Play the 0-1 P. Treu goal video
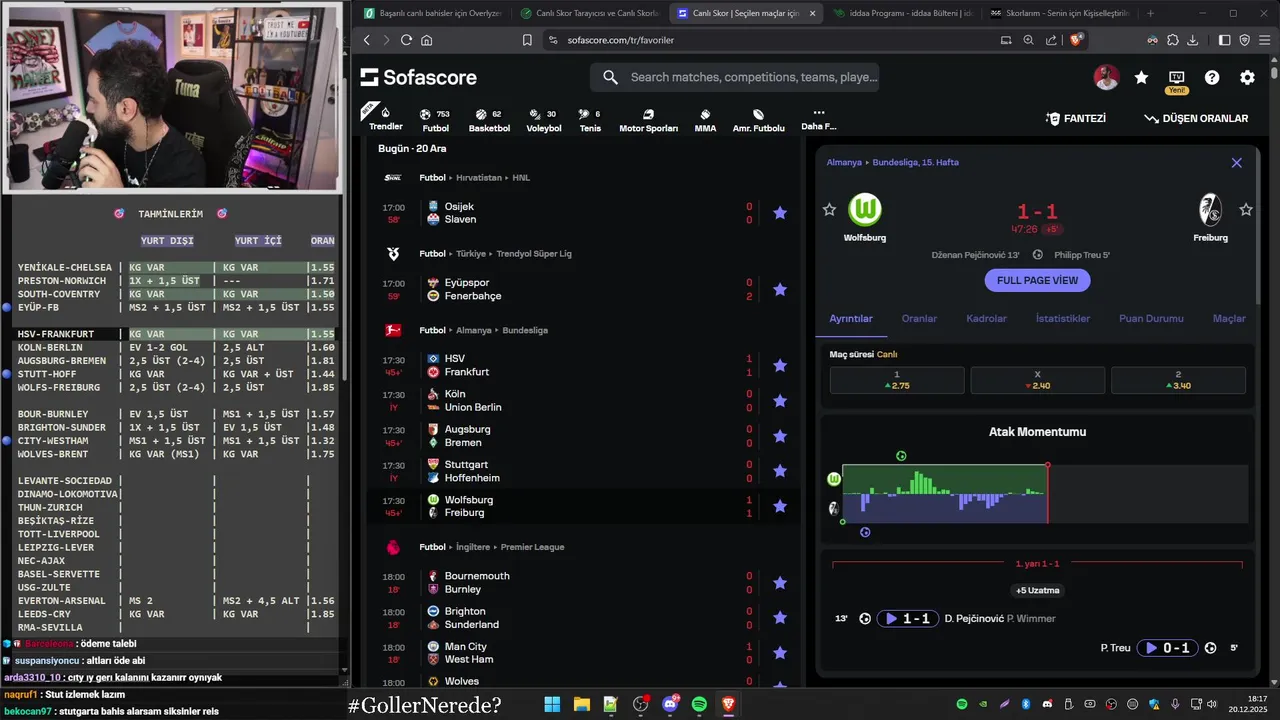This screenshot has width=1280, height=720. 1168,648
